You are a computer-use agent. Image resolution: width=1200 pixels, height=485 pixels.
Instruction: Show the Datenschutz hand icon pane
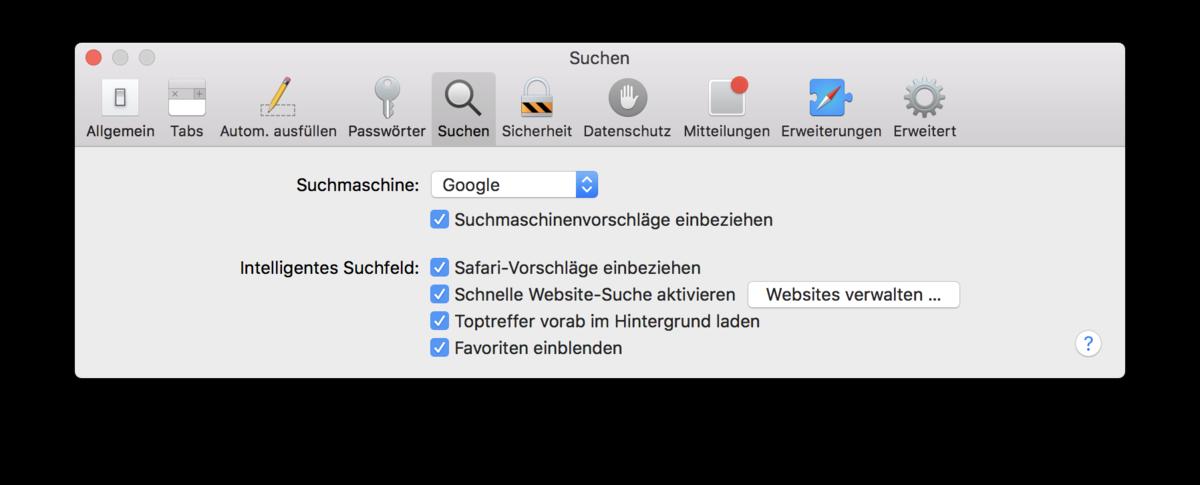coord(627,108)
